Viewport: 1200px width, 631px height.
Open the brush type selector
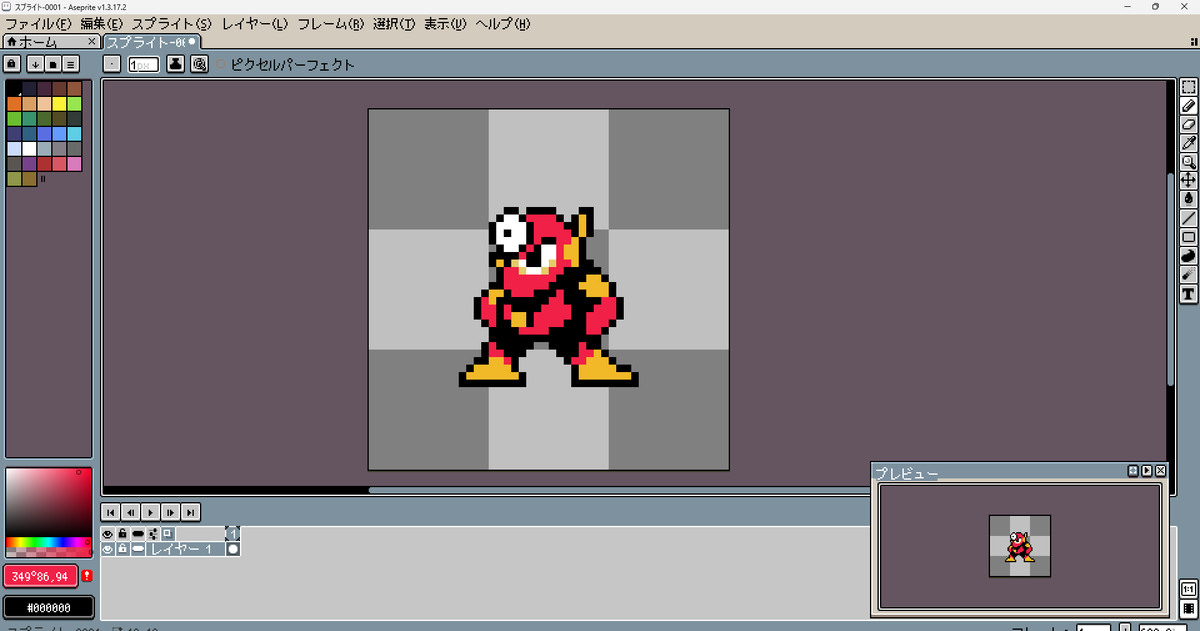coord(112,64)
